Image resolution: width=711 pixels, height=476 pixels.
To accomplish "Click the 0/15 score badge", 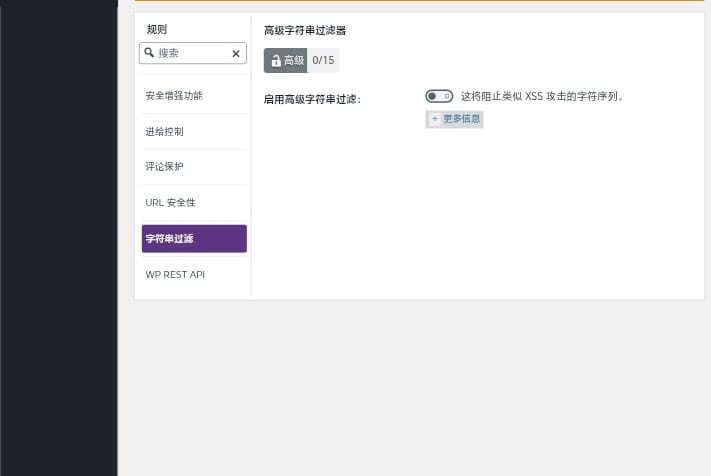I will point(323,60).
